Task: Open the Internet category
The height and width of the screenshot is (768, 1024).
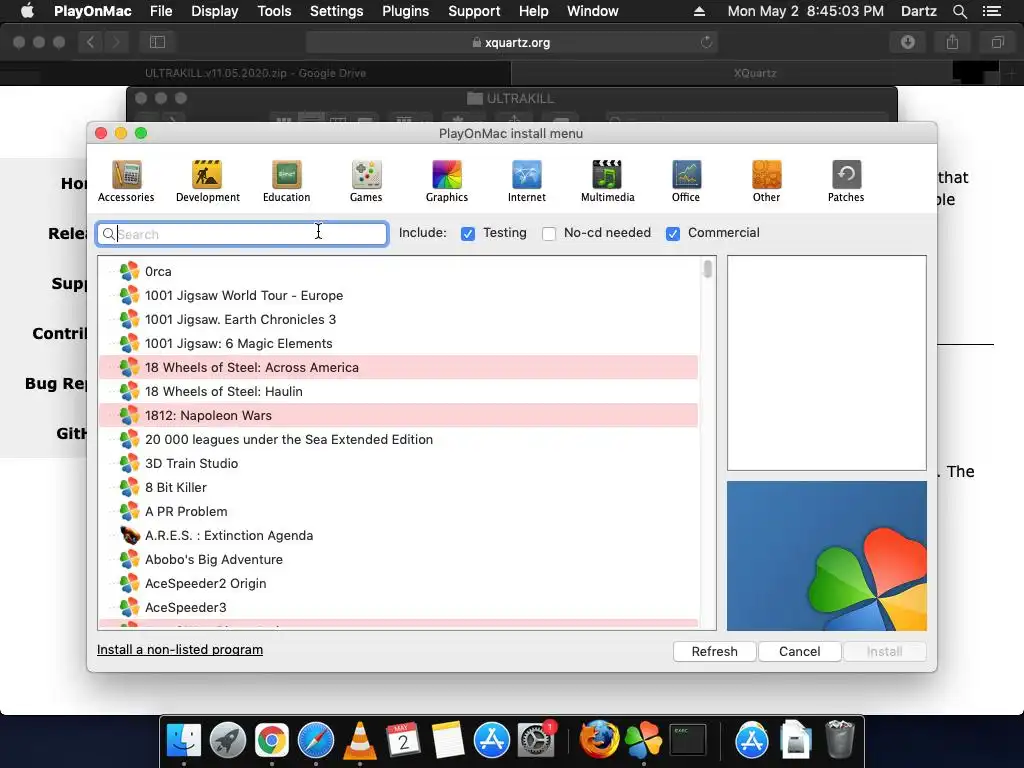Action: coord(526,182)
